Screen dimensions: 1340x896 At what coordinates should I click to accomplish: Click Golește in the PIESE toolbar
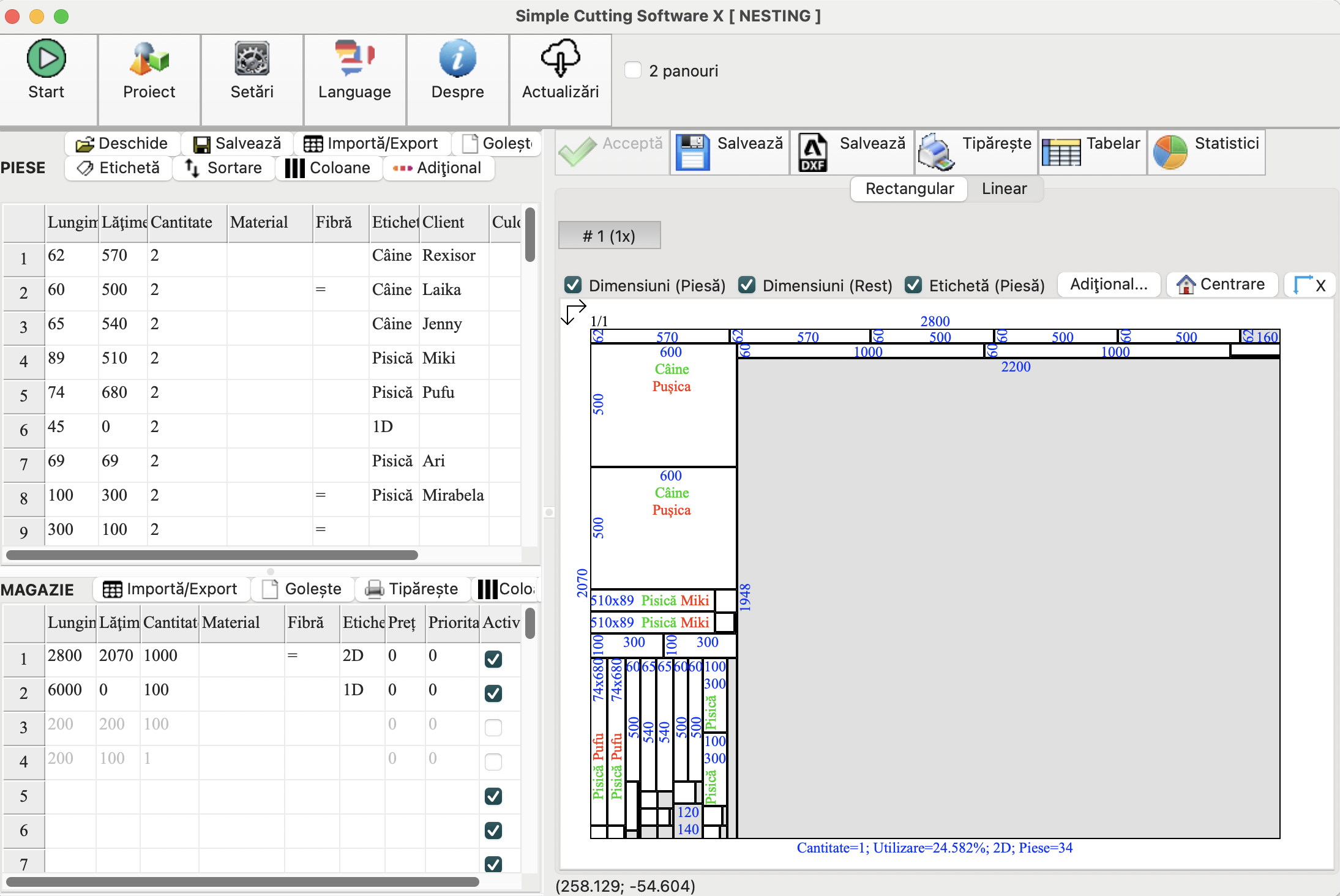point(496,143)
